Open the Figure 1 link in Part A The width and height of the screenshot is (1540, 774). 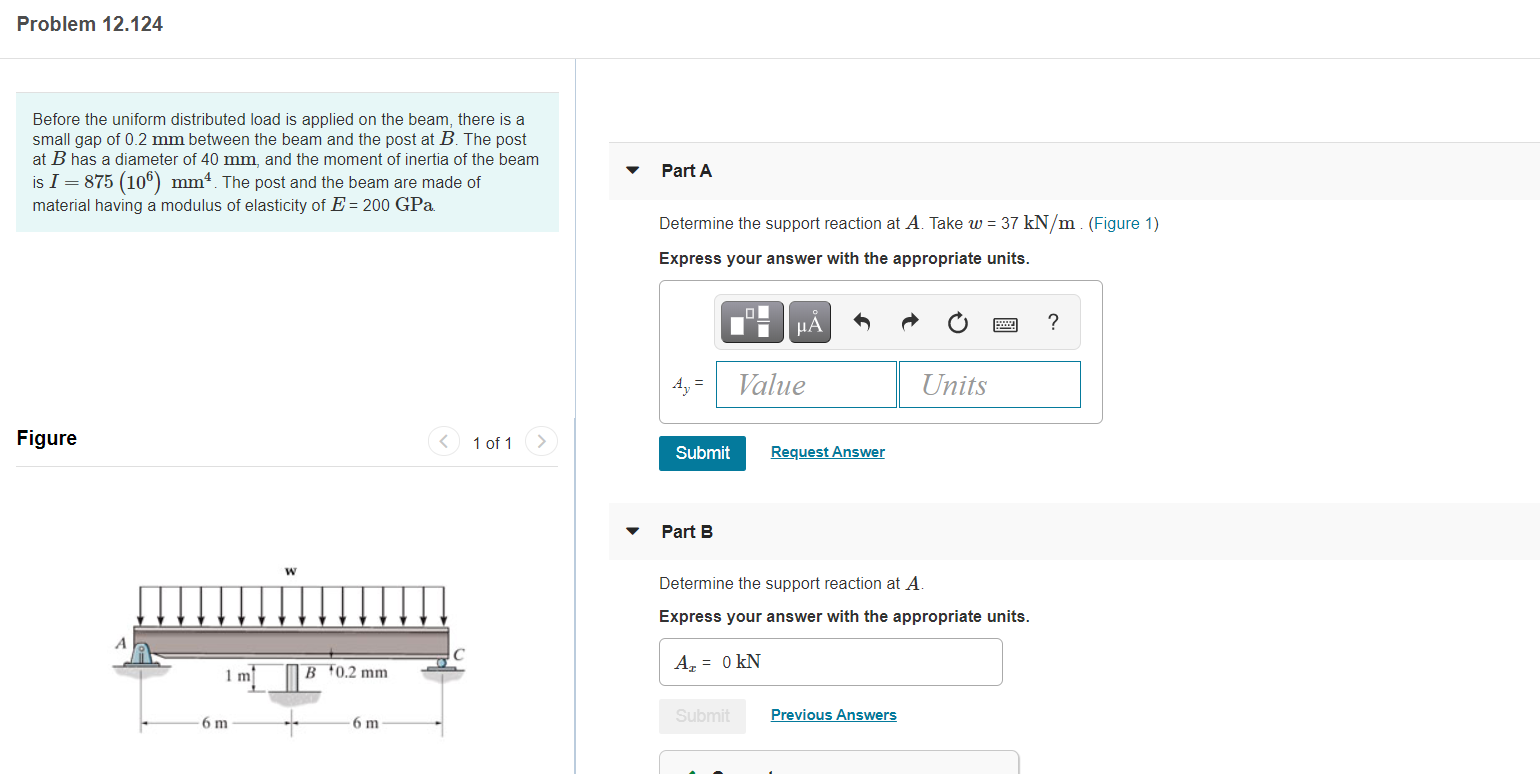1124,223
